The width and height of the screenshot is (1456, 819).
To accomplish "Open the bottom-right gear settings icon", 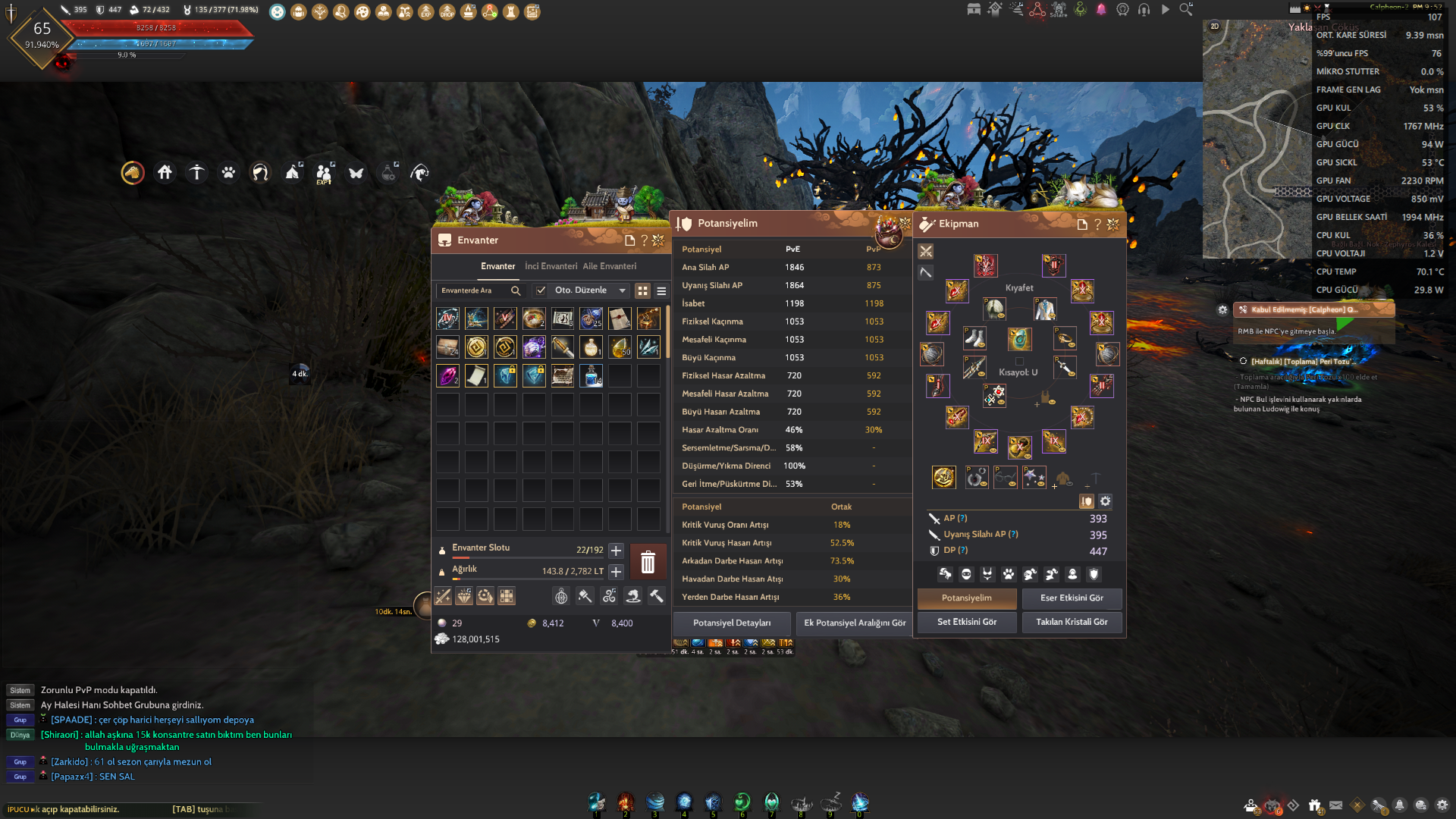I will pyautogui.click(x=1442, y=805).
